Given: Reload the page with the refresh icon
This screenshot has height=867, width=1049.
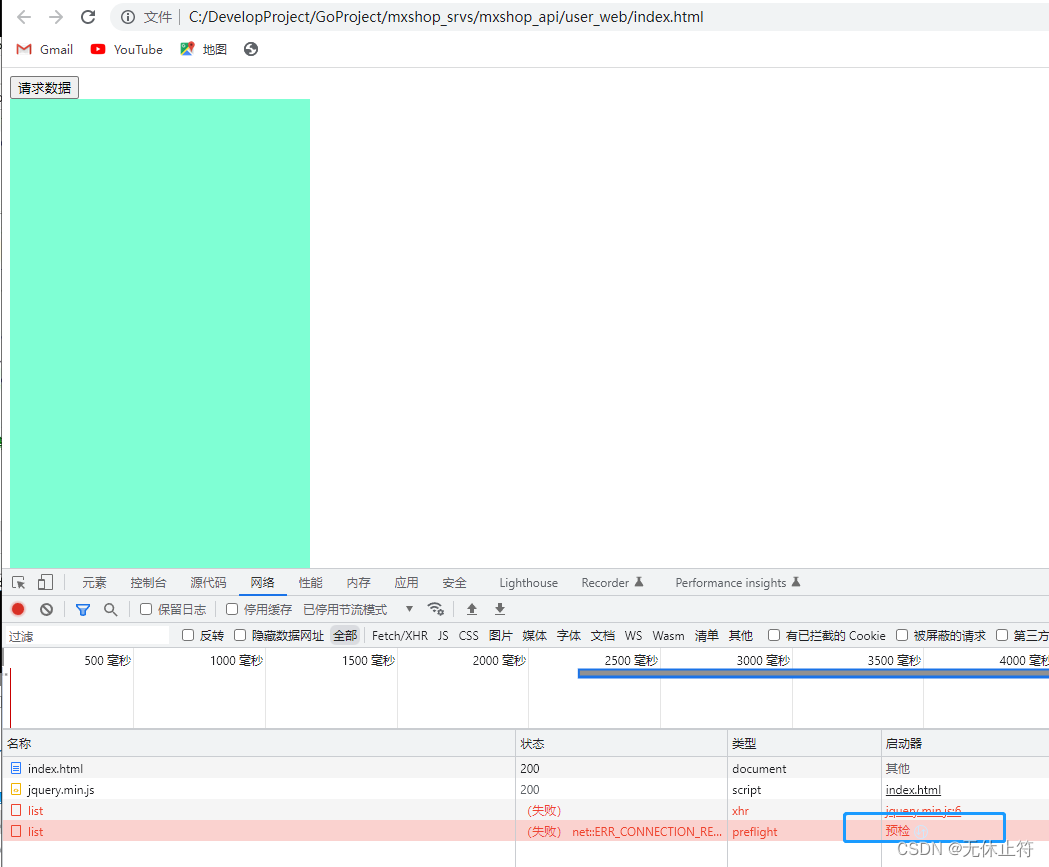Looking at the screenshot, I should 88,17.
